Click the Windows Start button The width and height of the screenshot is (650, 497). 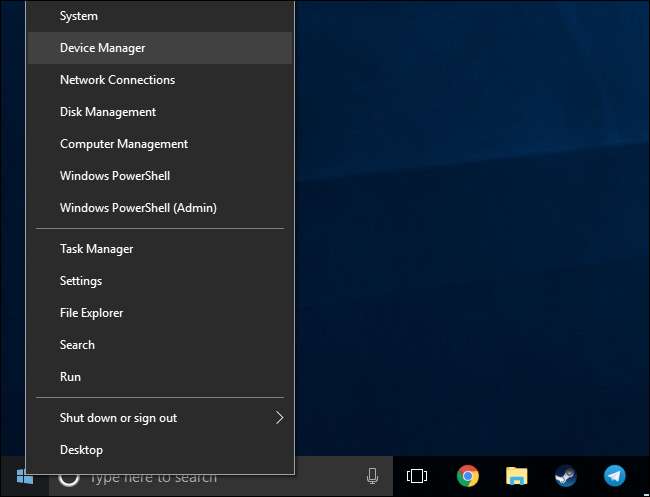[x=22, y=477]
